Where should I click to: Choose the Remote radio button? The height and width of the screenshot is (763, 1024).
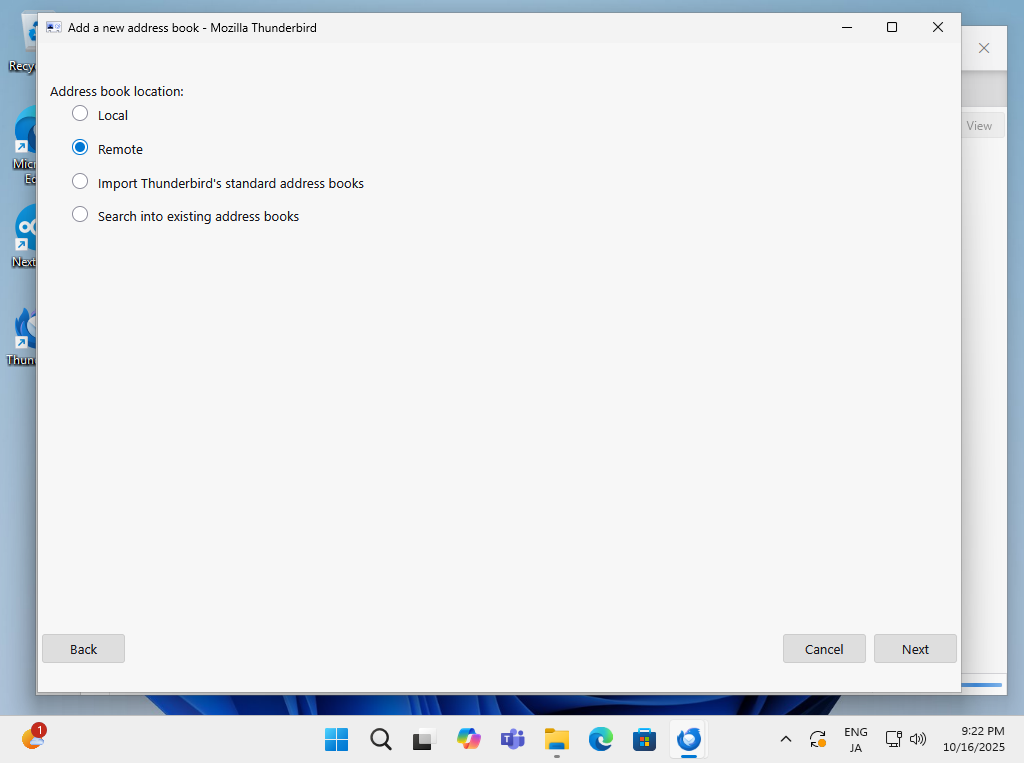click(81, 148)
